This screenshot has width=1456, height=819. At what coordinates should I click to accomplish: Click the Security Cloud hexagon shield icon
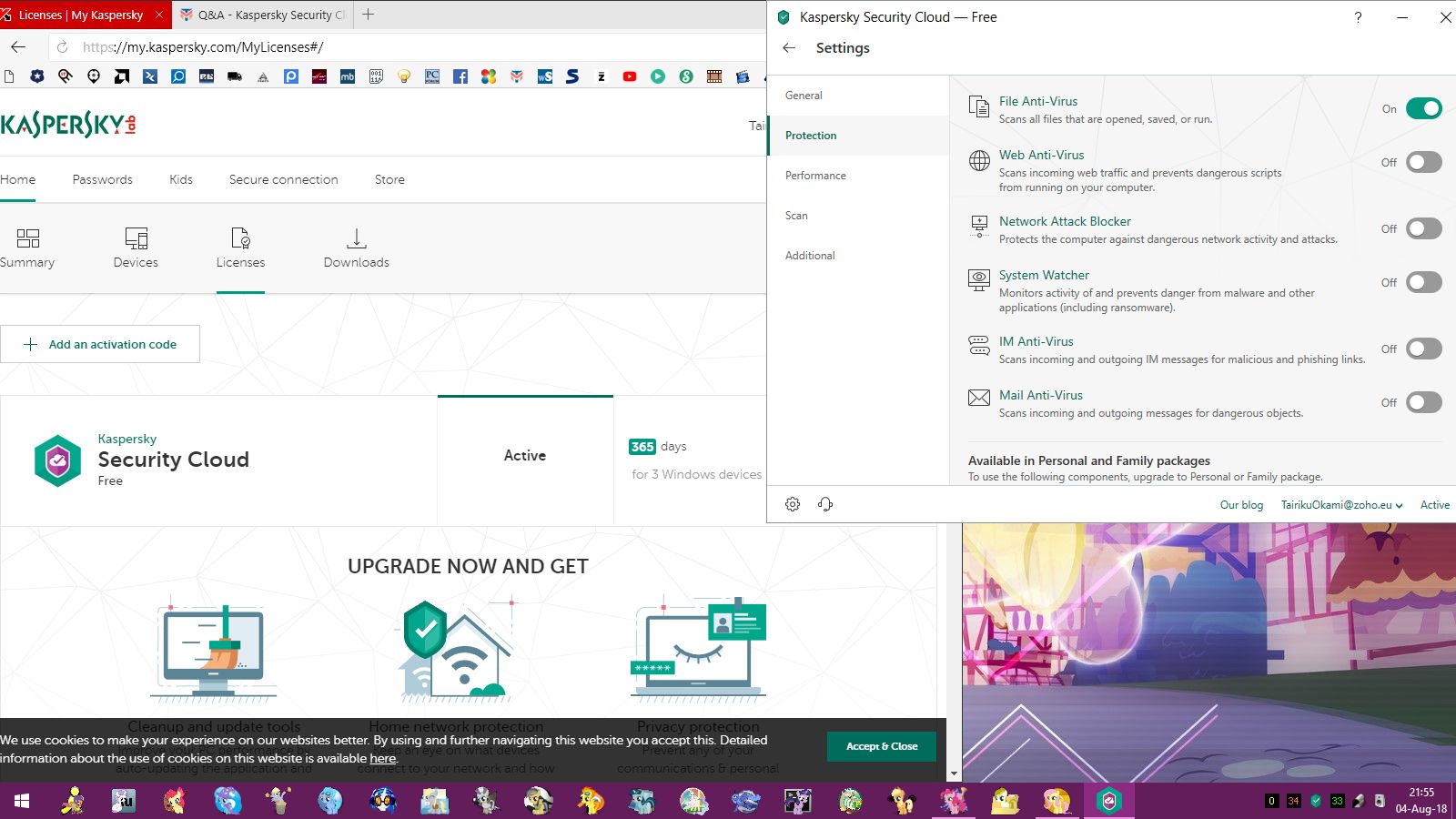[57, 460]
